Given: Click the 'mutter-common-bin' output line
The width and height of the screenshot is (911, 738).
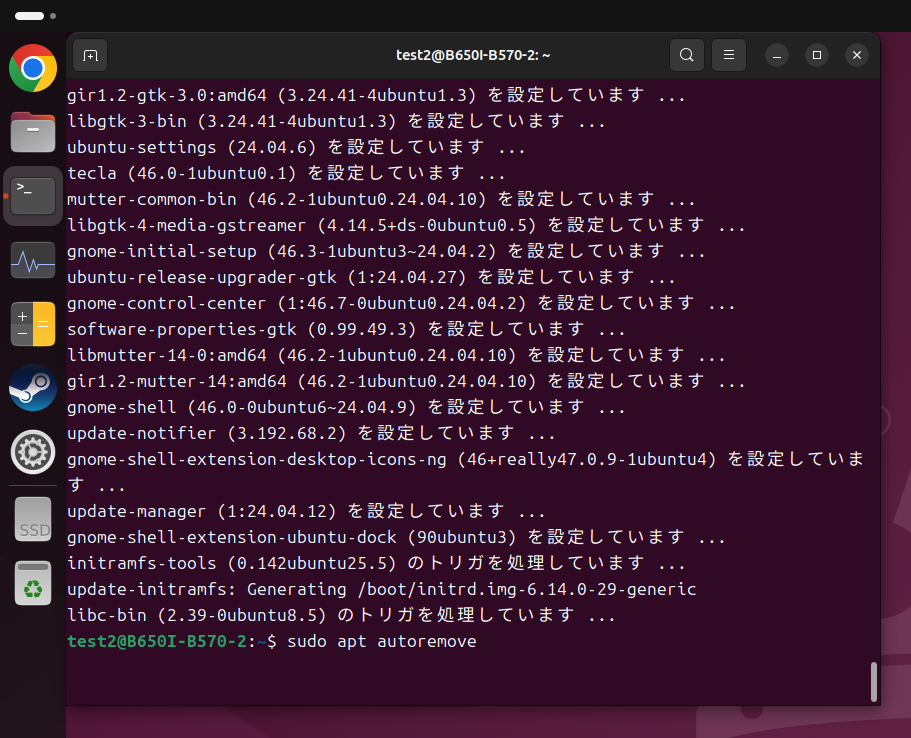Looking at the screenshot, I should (381, 199).
